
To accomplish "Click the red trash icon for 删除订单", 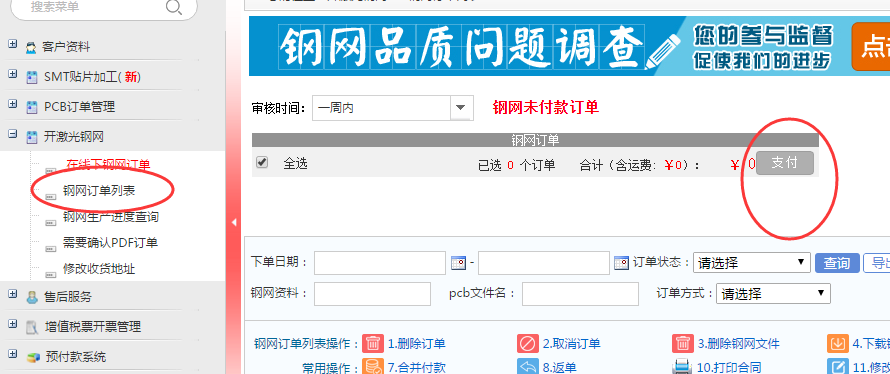I will pyautogui.click(x=373, y=343).
